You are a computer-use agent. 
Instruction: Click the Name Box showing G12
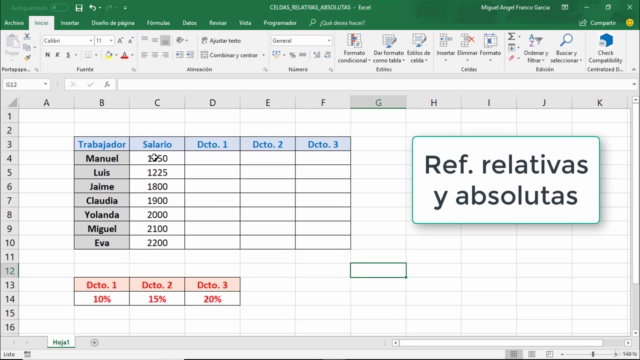click(26, 84)
